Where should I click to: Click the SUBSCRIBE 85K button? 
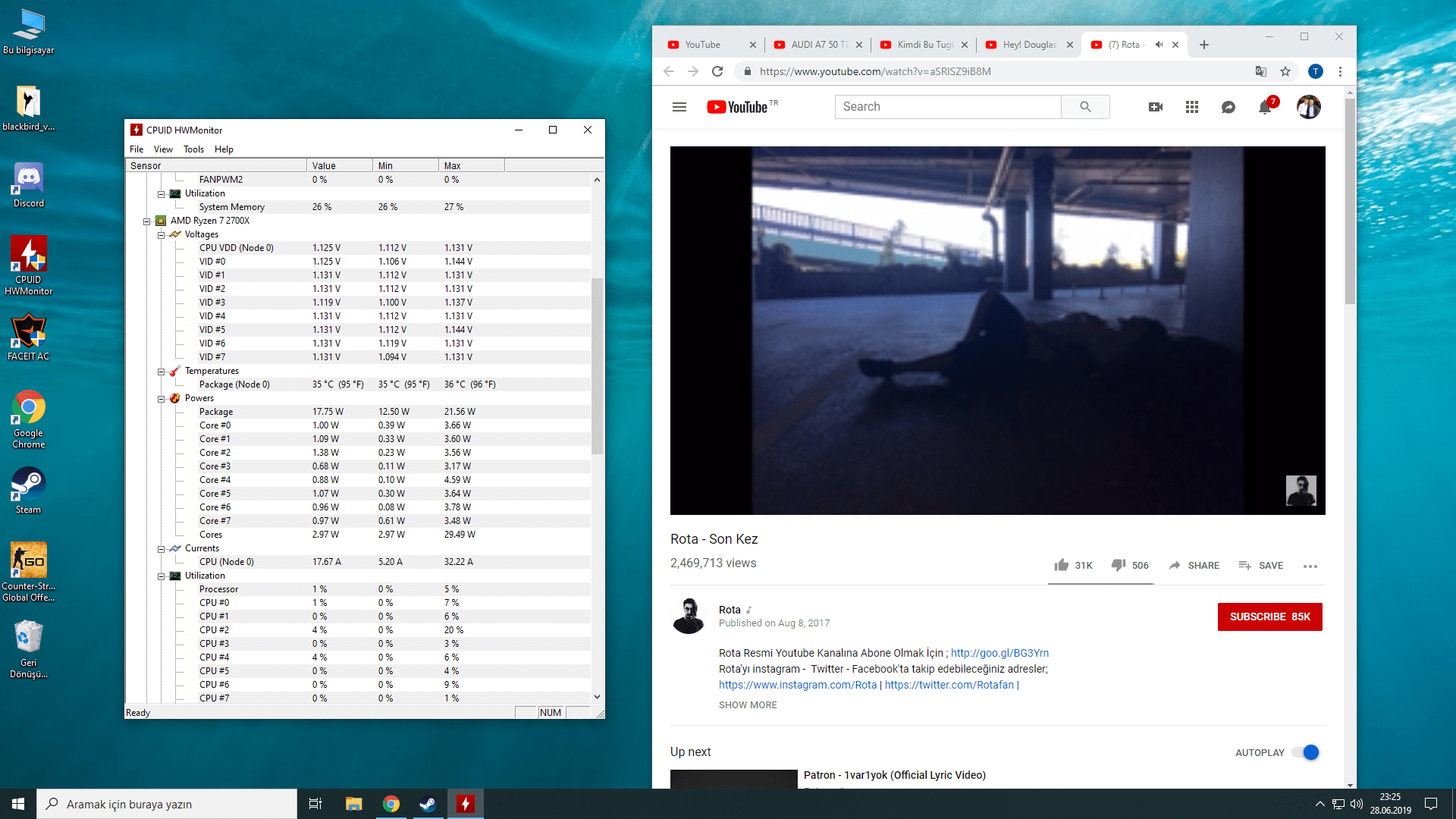point(1269,617)
